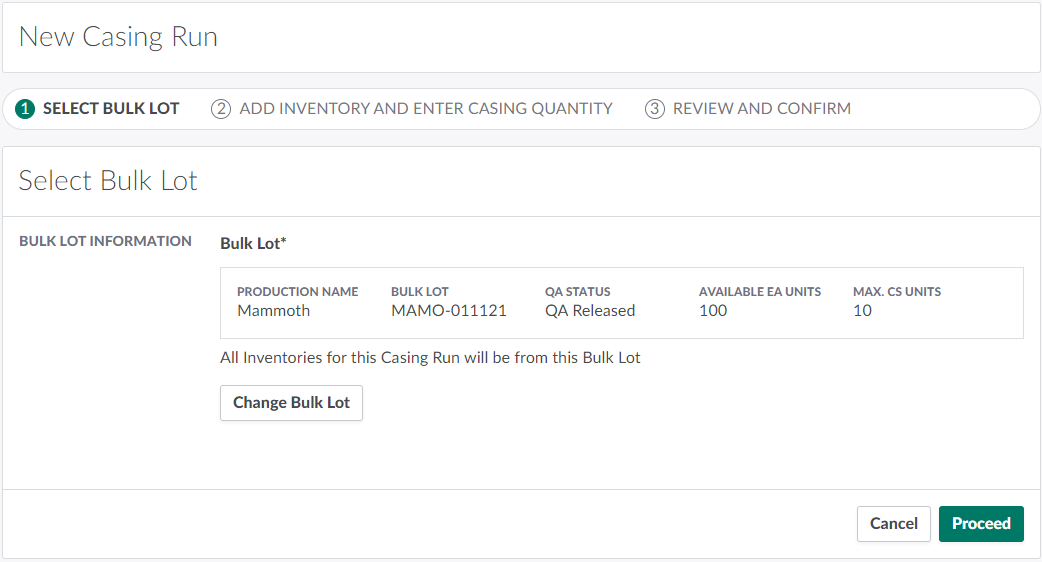The width and height of the screenshot is (1042, 562).
Task: Click the All Inventories note text
Action: click(430, 357)
